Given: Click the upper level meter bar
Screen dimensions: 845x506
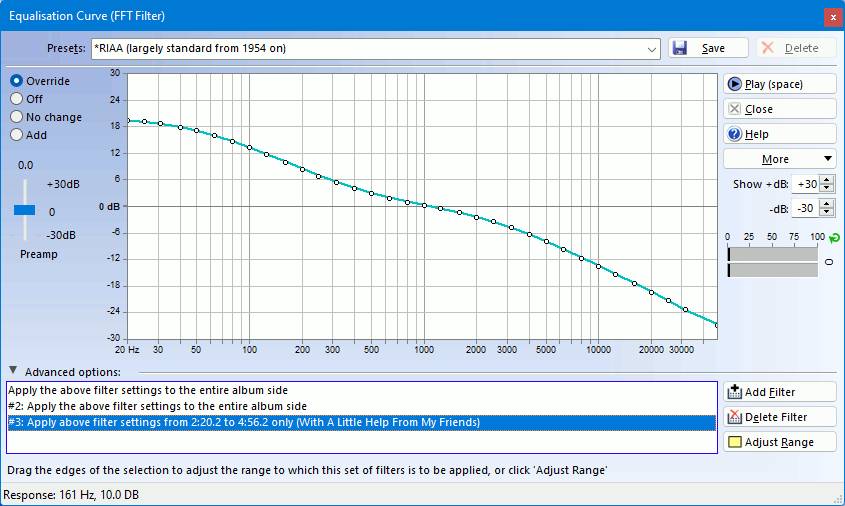Looking at the screenshot, I should click(772, 254).
